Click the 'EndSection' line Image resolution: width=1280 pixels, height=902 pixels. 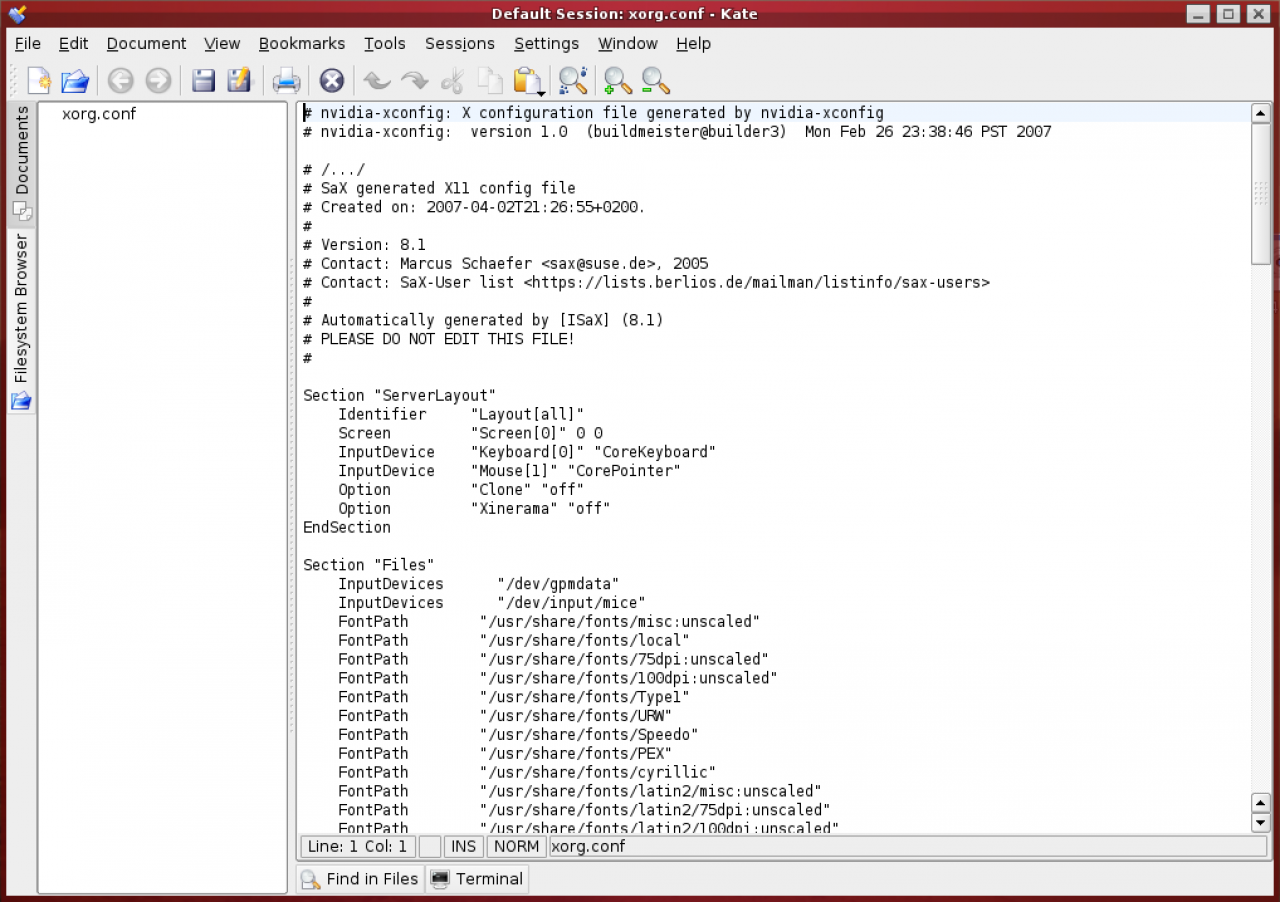pyautogui.click(x=347, y=527)
